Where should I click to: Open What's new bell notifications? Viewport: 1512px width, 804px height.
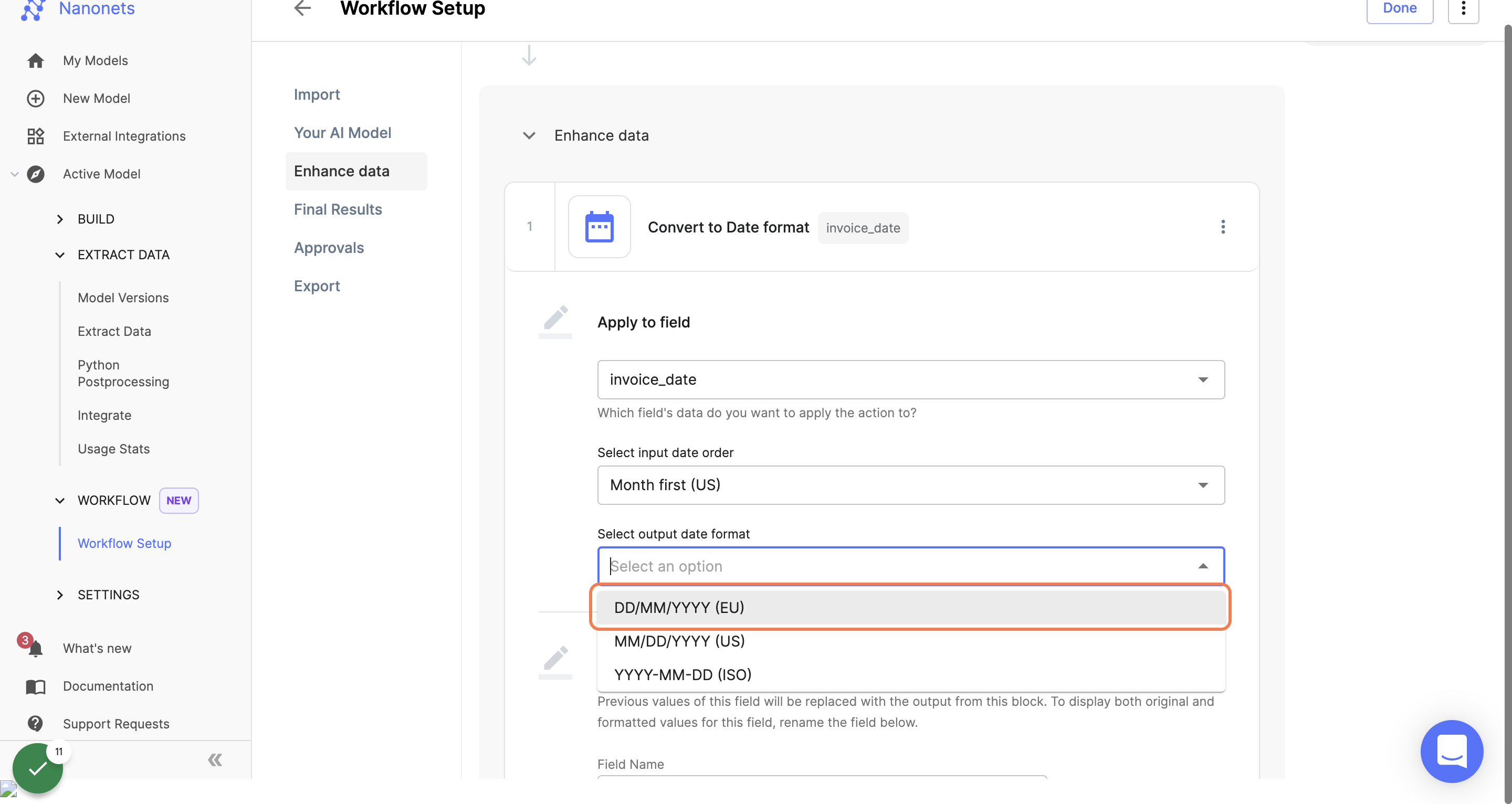click(x=35, y=648)
